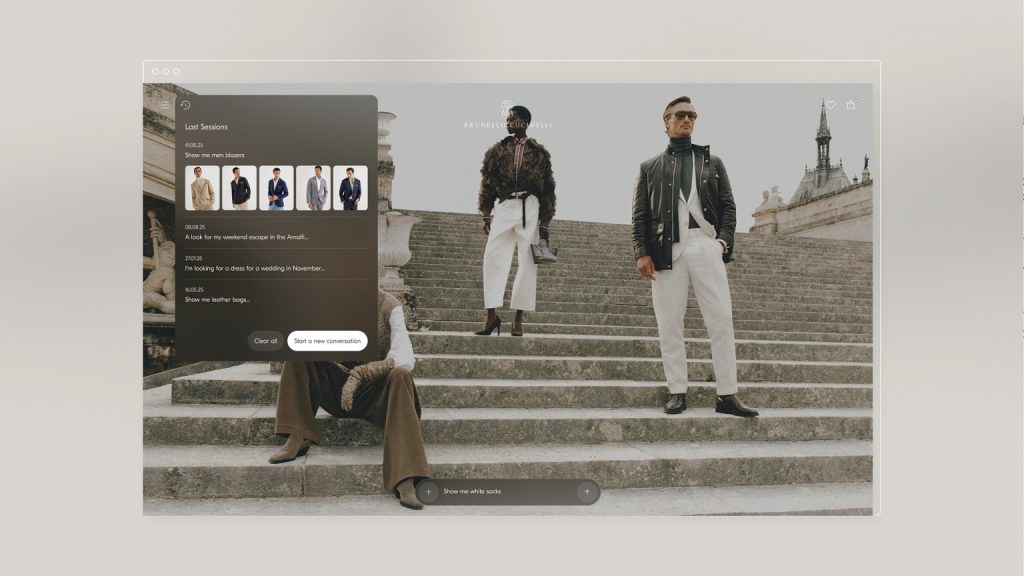Click the Brunello Cucinelli logo

[507, 114]
